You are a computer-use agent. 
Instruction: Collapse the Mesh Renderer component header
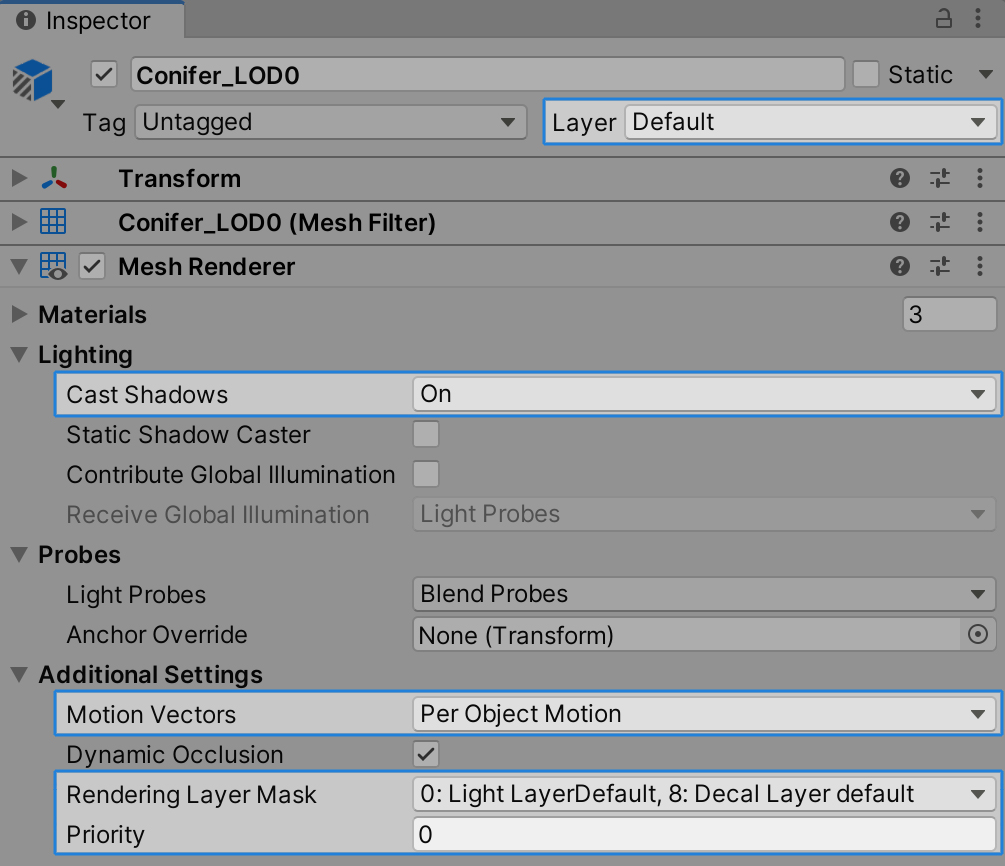(x=19, y=267)
